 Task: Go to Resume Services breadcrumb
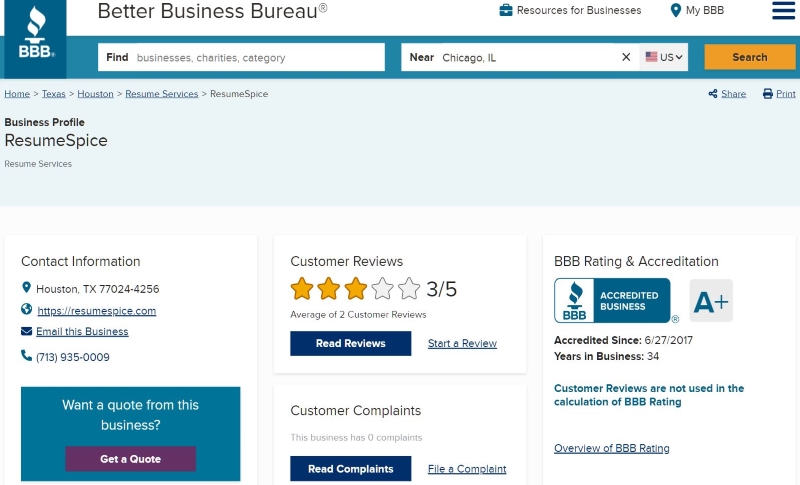click(162, 94)
